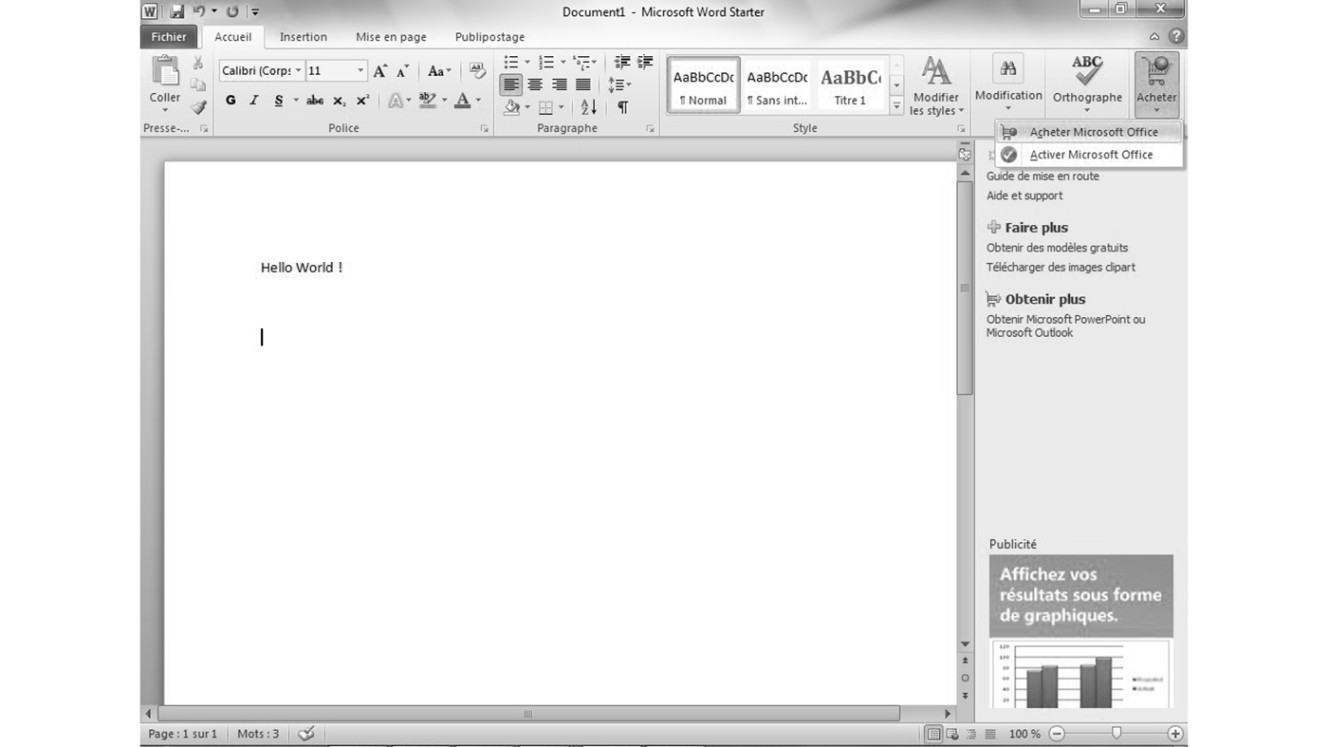Image resolution: width=1328 pixels, height=747 pixels.
Task: Click the Obtenir Microsoft PowerPoint ou Outlook link
Action: click(x=1066, y=326)
